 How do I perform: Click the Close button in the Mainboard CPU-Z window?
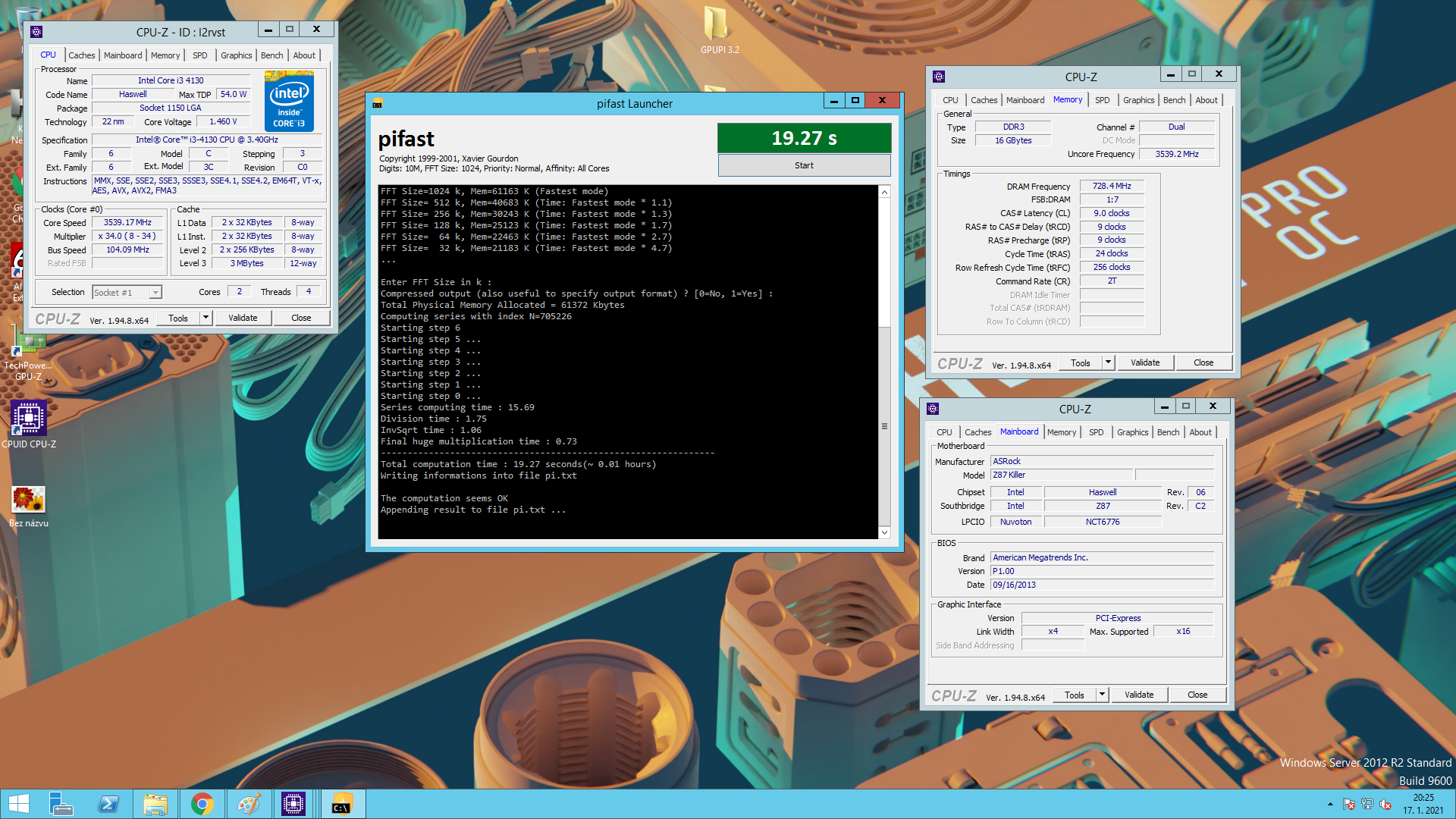coord(1197,695)
